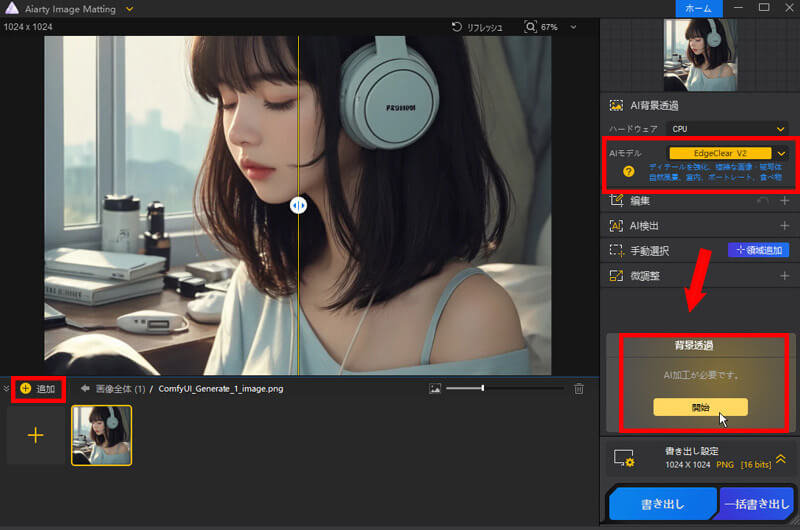Click the preview thumbnail in the right panel
The image size is (800, 530).
(700, 55)
